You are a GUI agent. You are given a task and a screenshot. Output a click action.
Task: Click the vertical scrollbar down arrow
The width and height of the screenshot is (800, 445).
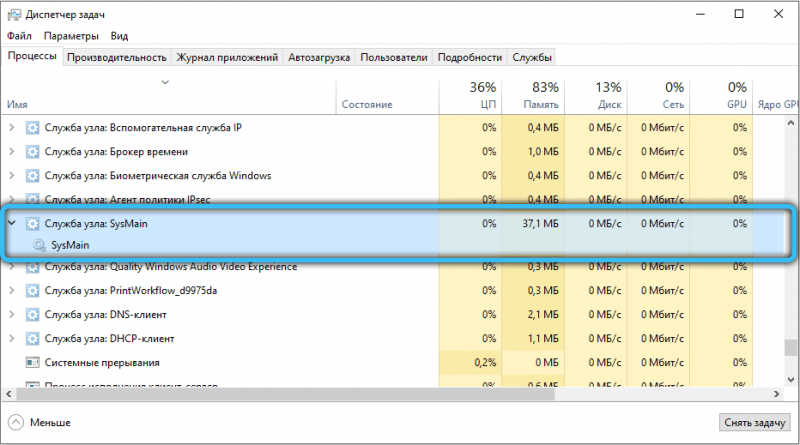(791, 380)
